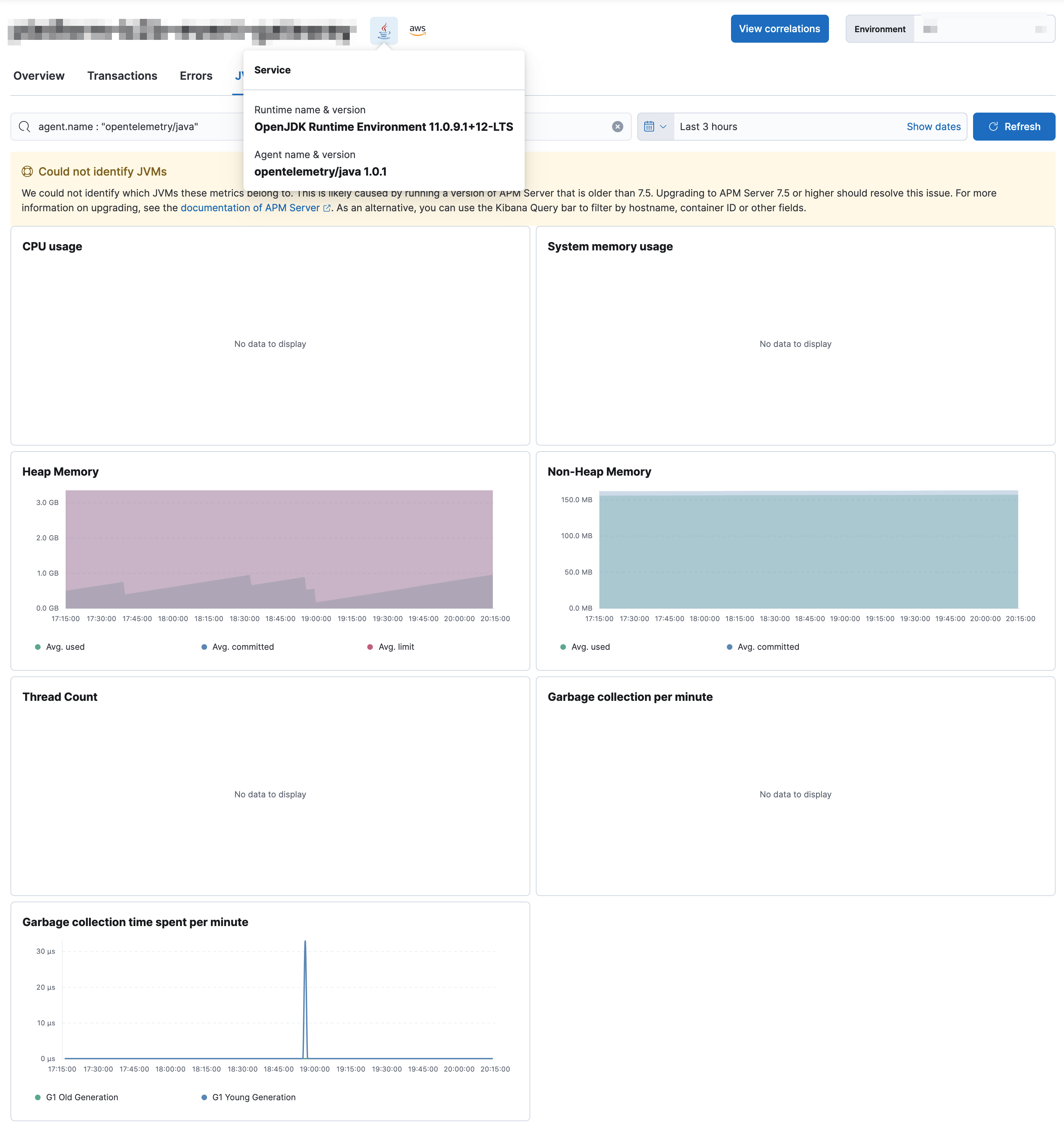Click the search magnifier icon in query bar
Screen dimensions: 1064x1131
pos(24,127)
